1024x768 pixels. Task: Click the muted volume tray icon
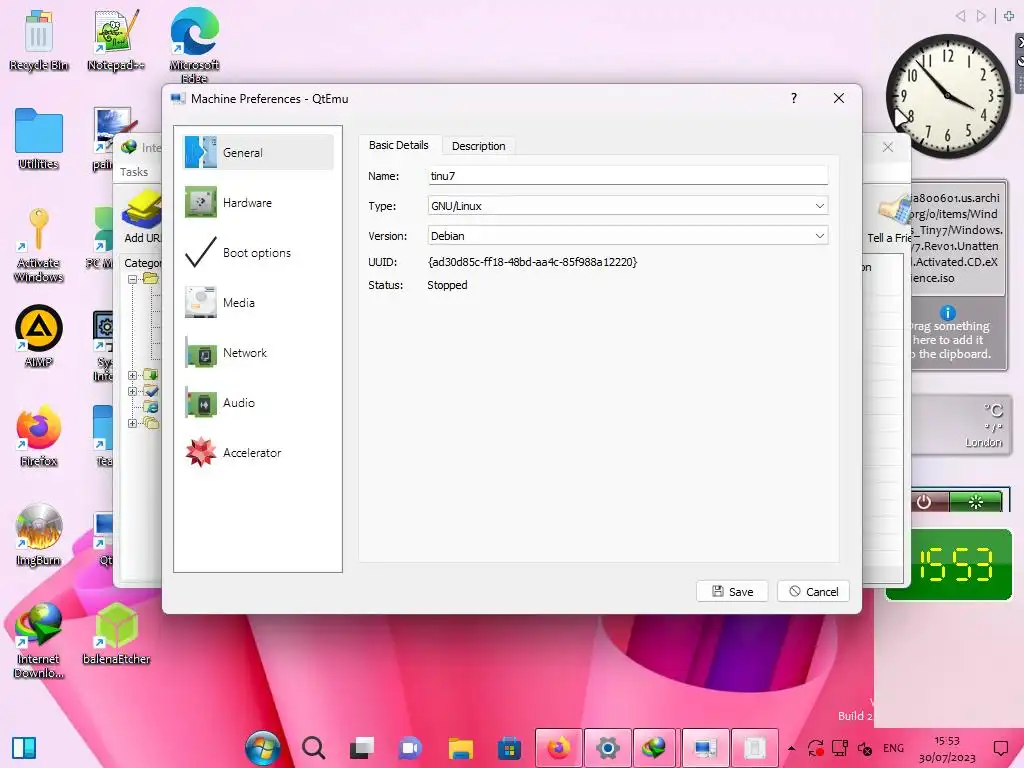click(x=865, y=748)
